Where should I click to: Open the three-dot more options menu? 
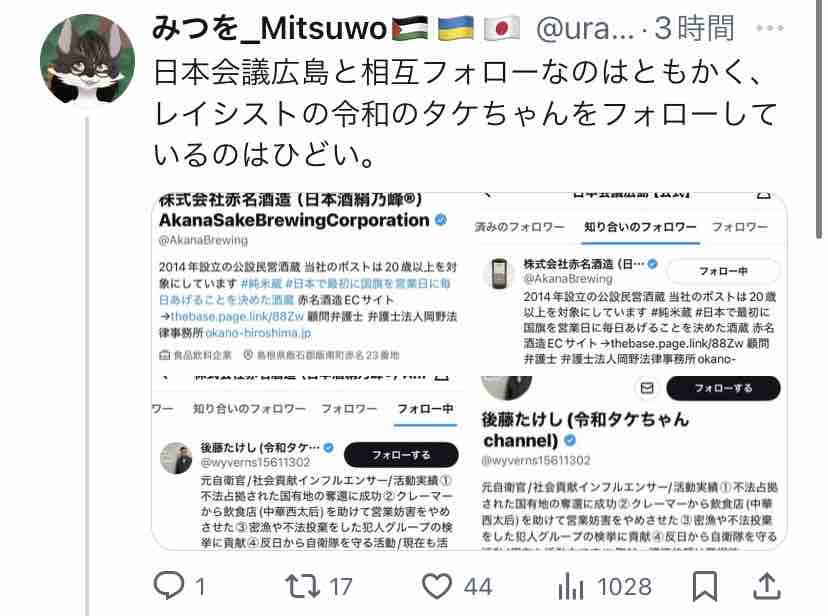[769, 28]
